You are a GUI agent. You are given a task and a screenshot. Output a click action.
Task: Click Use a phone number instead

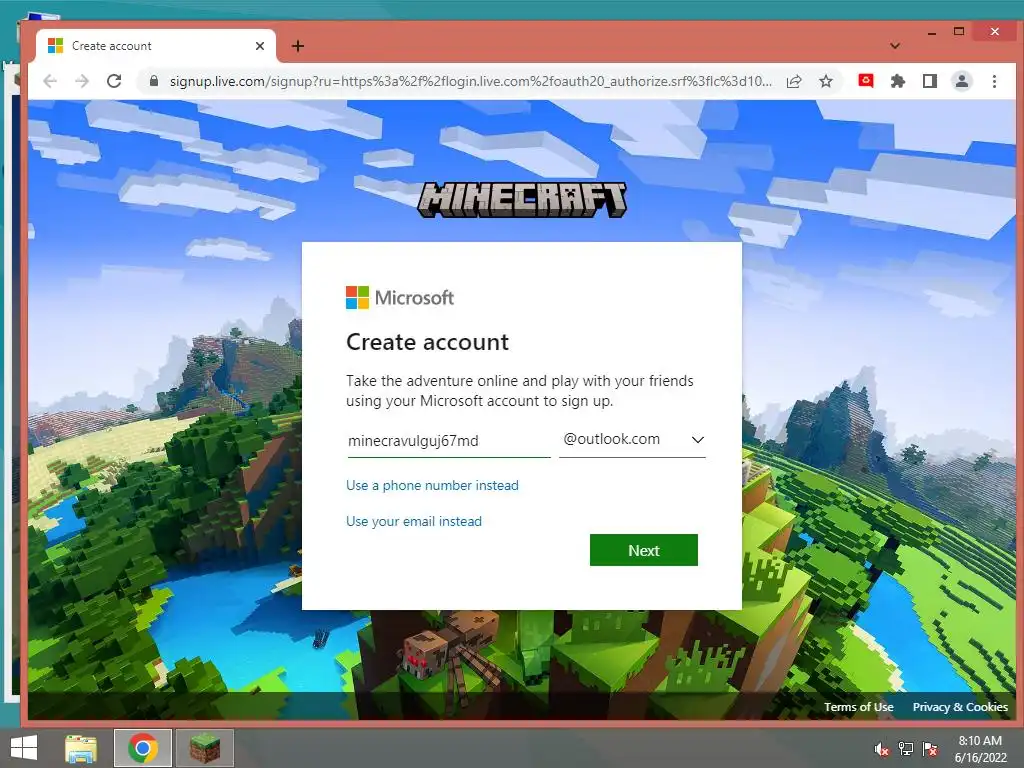(x=432, y=485)
